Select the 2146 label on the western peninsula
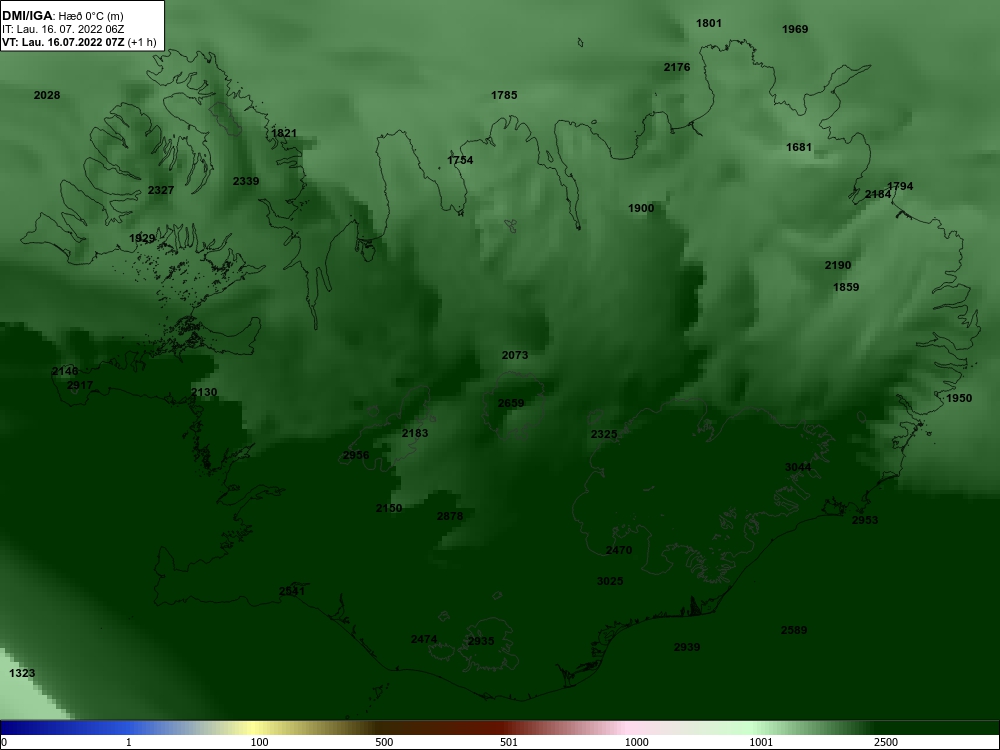This screenshot has height=750, width=1000. [x=64, y=371]
